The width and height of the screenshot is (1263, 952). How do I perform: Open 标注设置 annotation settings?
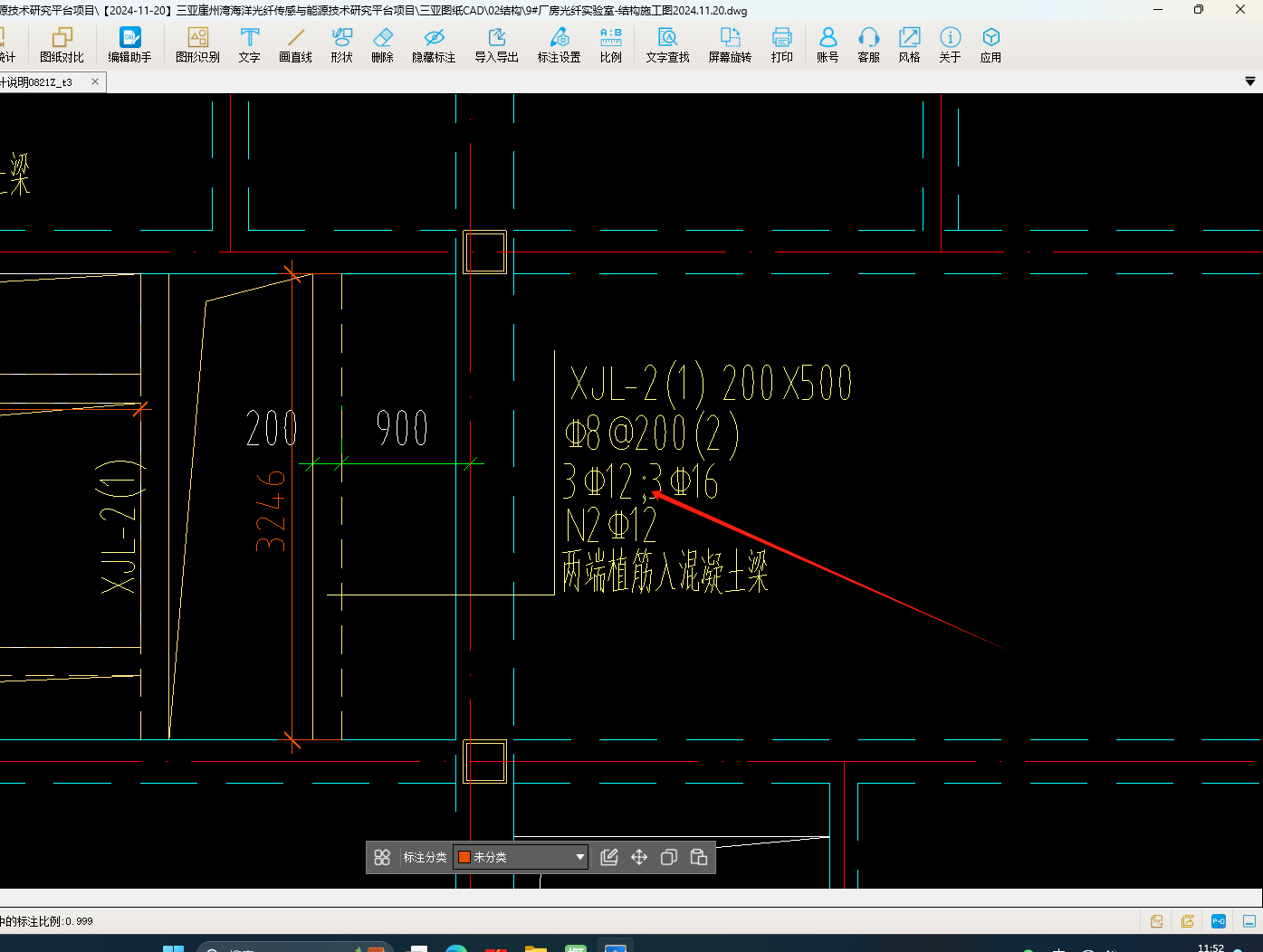559,44
